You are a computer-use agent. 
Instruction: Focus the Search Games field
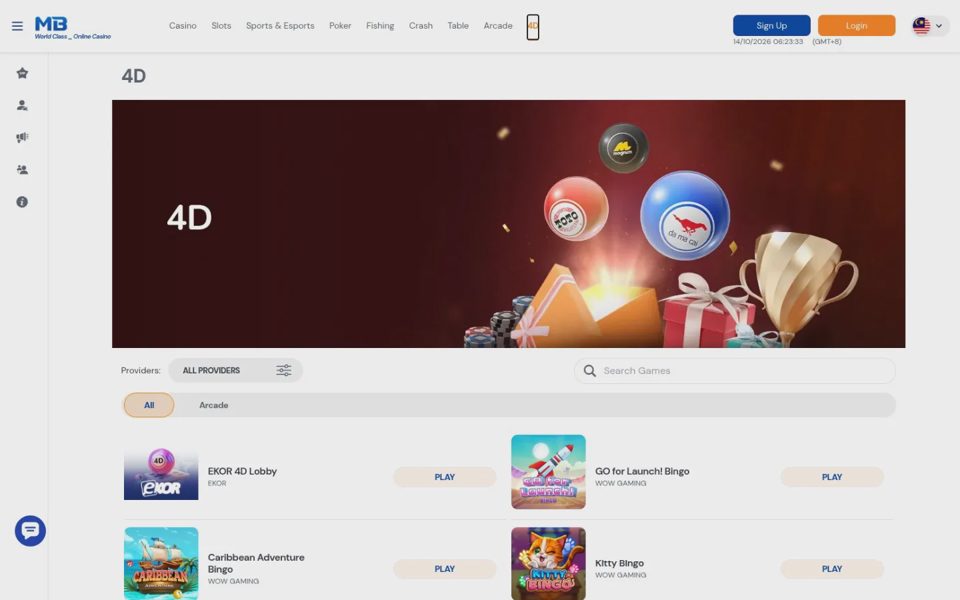[734, 371]
